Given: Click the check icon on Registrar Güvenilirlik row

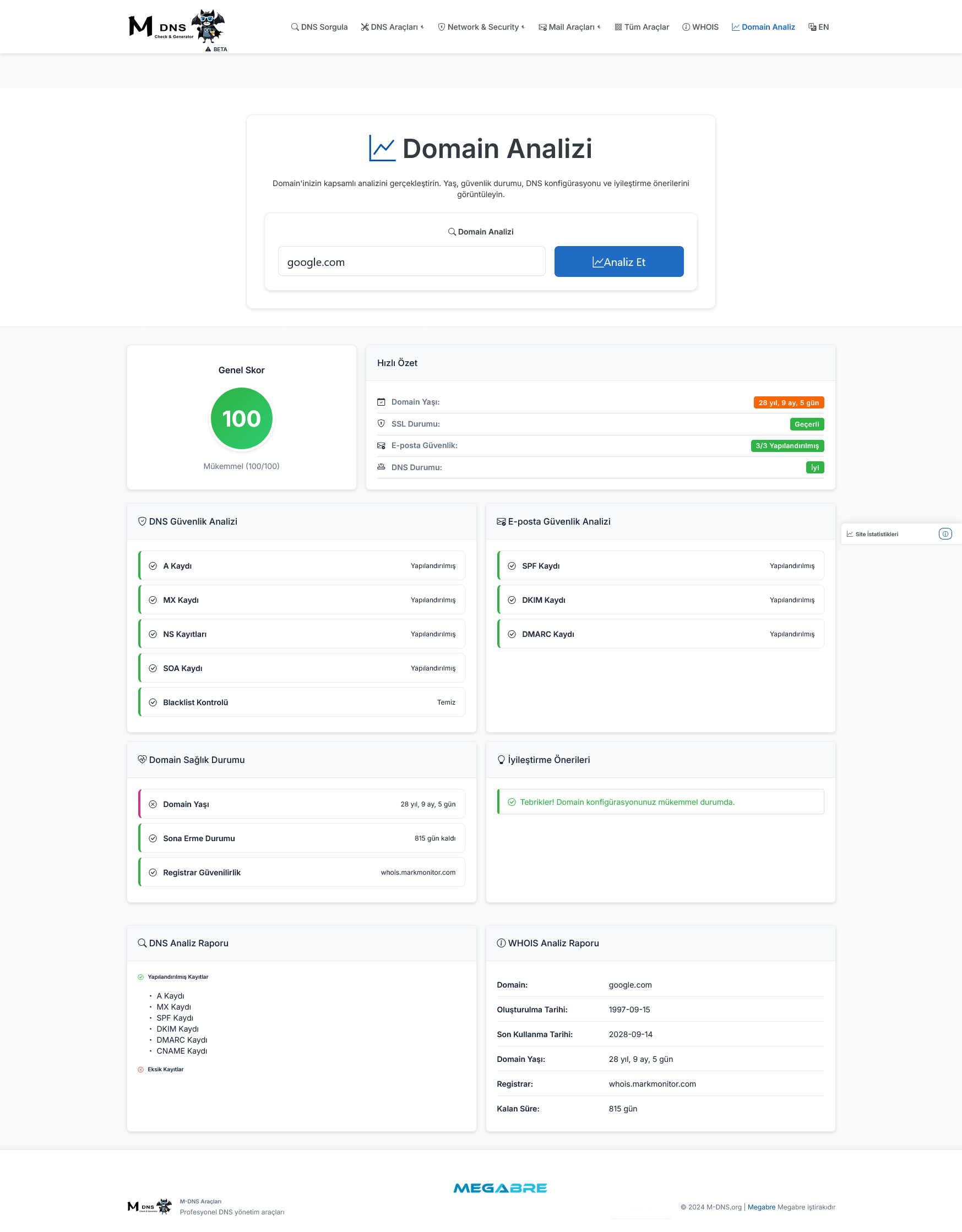Looking at the screenshot, I should coord(153,873).
